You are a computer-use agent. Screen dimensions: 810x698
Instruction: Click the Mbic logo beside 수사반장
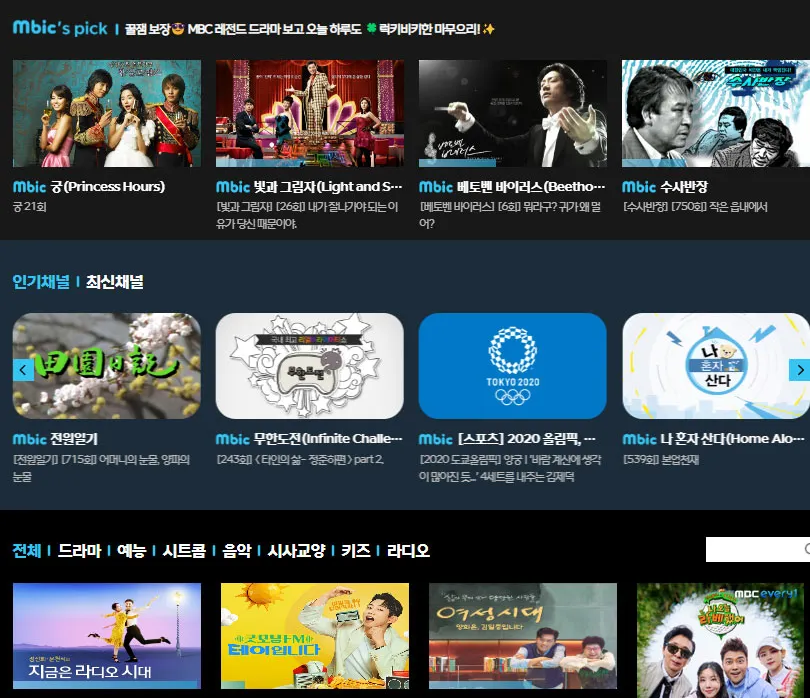638,186
